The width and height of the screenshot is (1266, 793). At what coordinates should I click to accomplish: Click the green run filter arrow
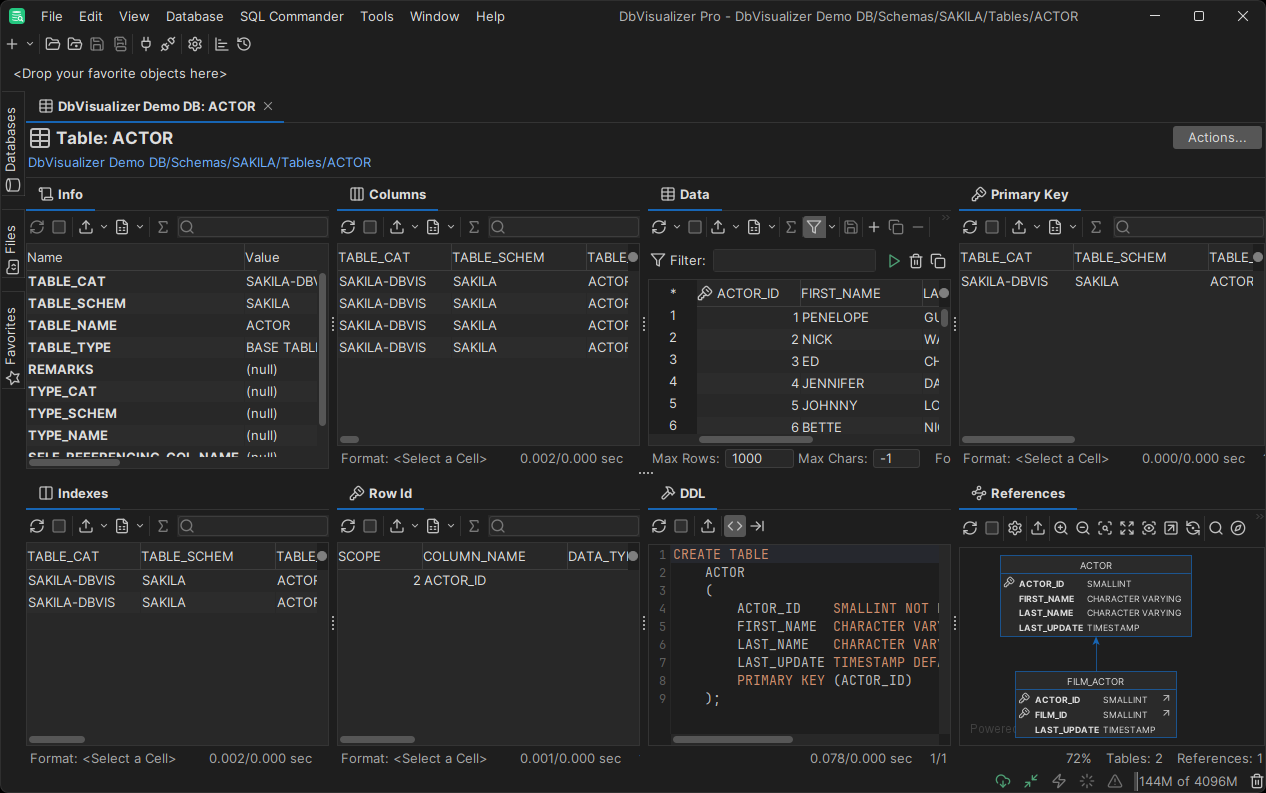click(x=894, y=261)
